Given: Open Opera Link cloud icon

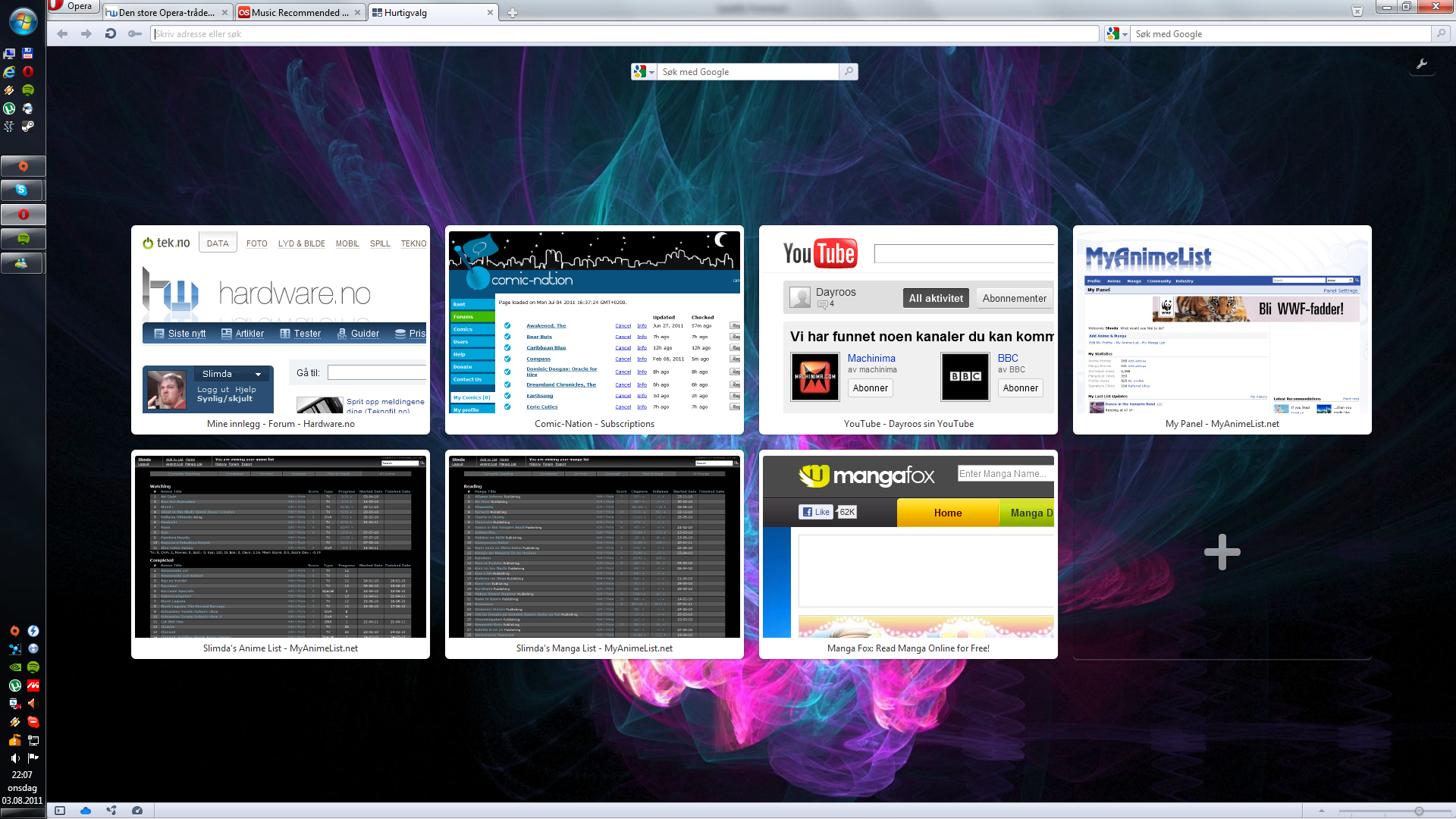Looking at the screenshot, I should pos(86,811).
